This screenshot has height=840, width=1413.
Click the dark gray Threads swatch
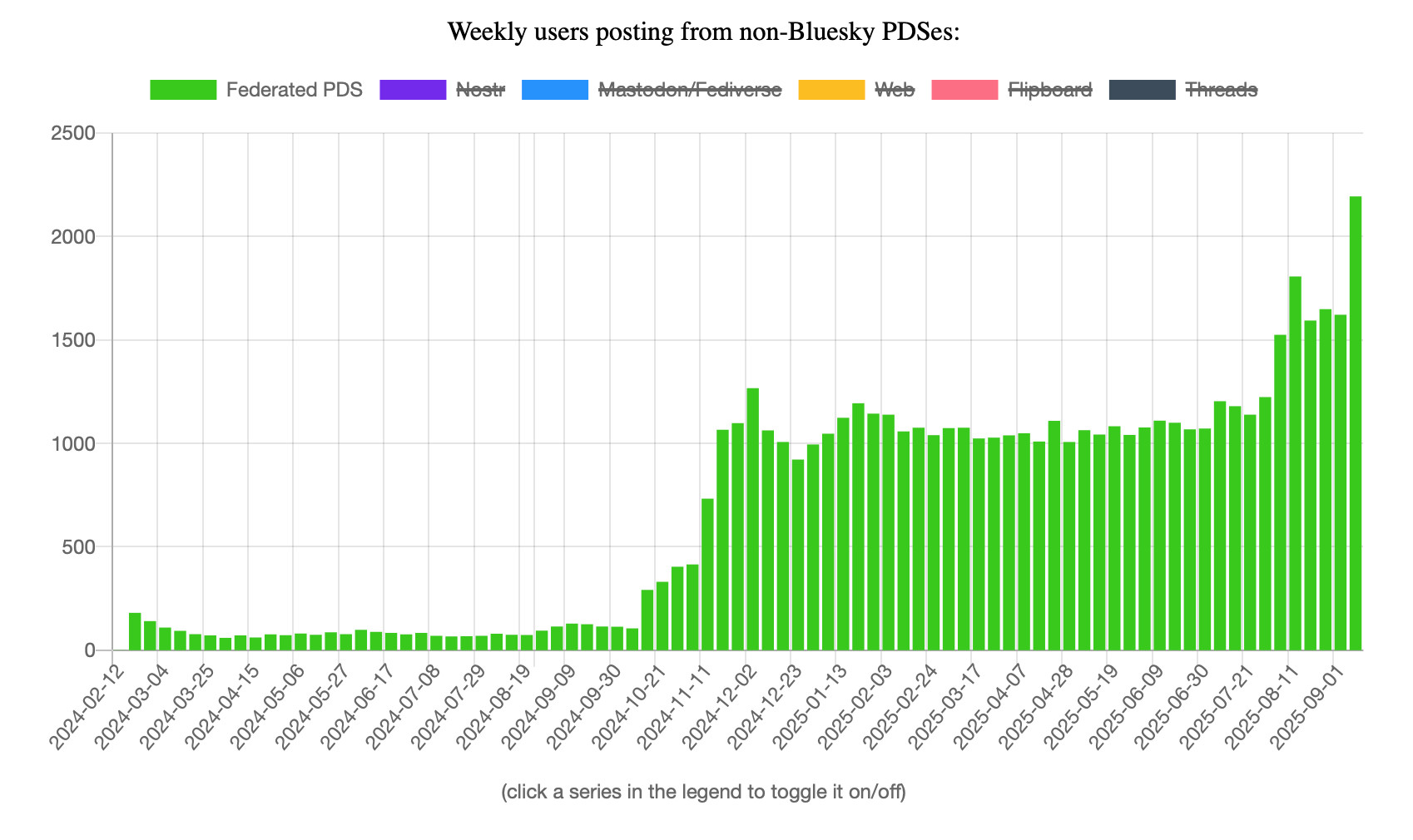[x=1143, y=90]
